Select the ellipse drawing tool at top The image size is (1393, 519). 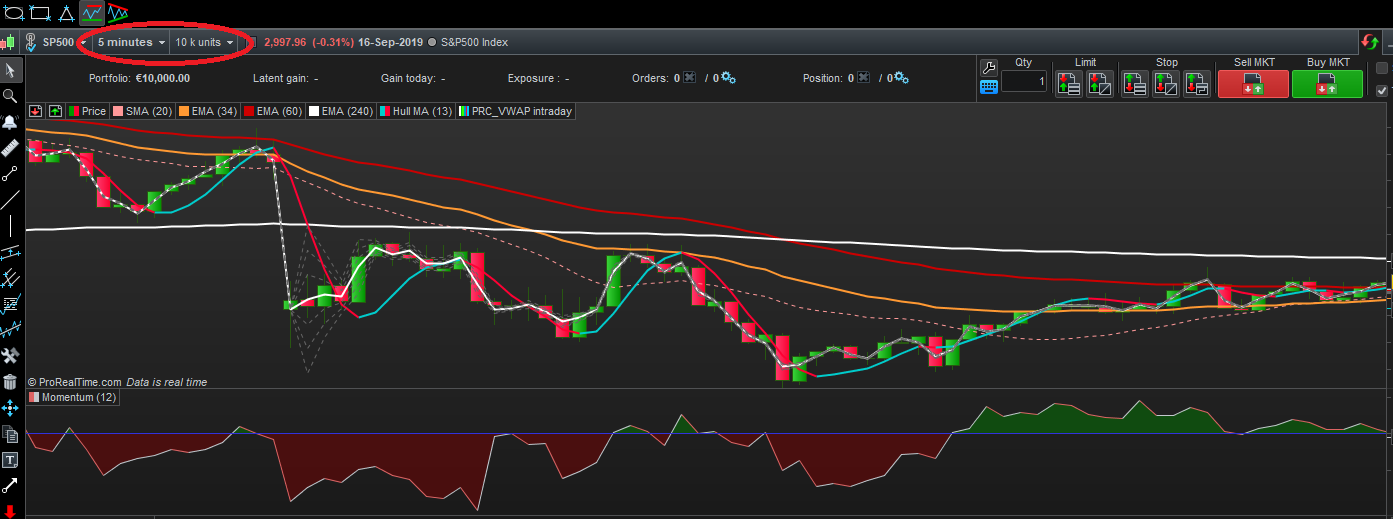pos(14,13)
